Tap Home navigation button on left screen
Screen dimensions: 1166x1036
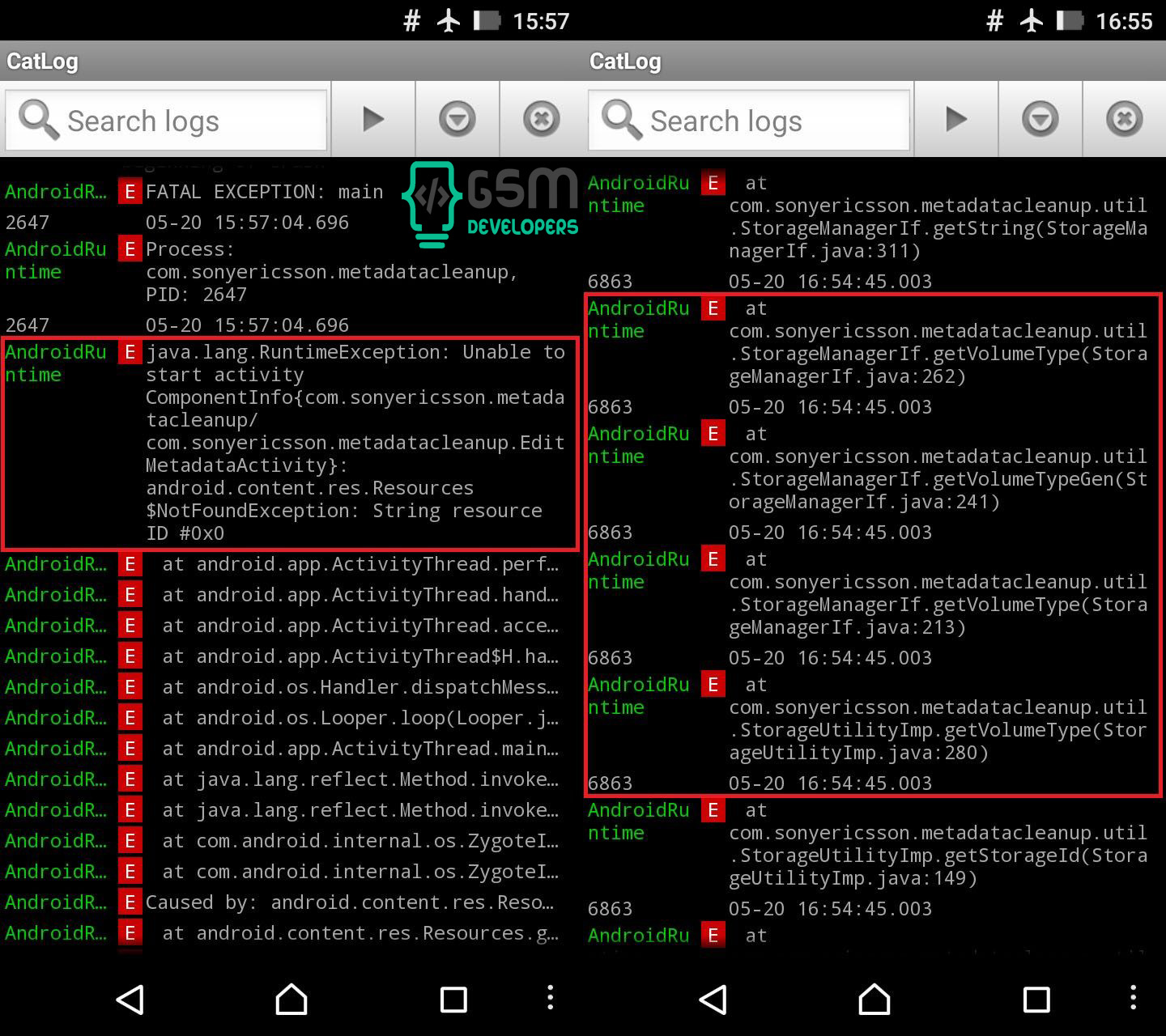[291, 999]
